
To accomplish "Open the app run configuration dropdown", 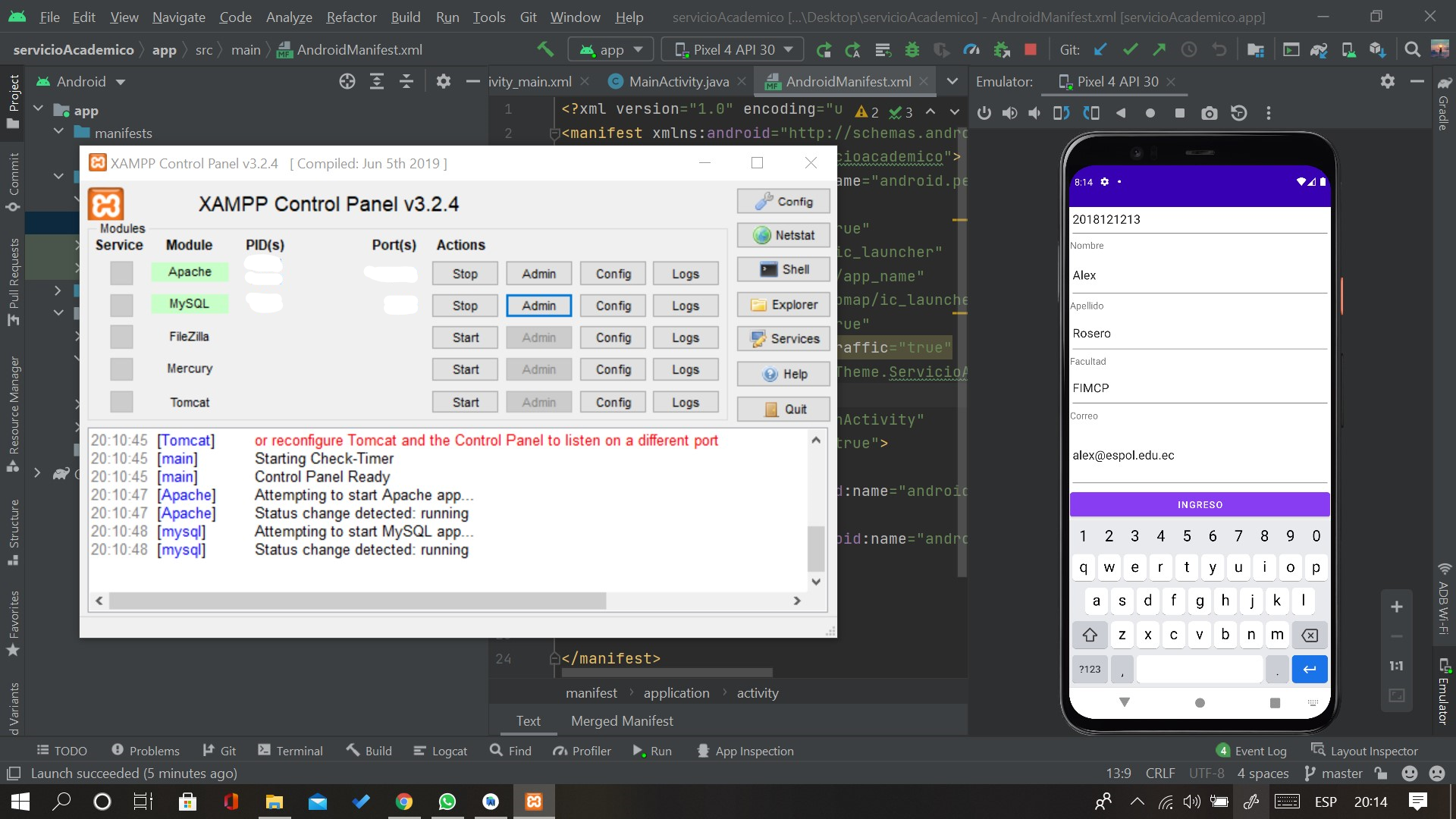I will click(x=610, y=49).
